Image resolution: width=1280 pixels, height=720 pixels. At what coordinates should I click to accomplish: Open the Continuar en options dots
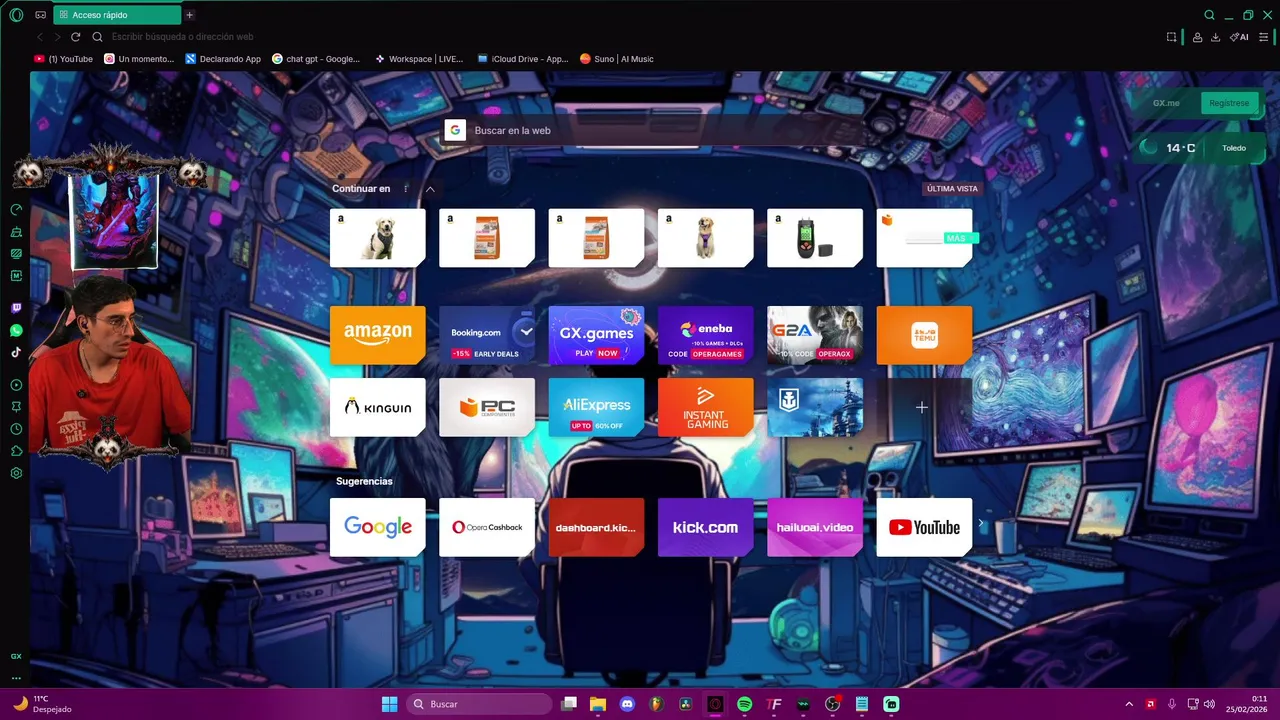pos(406,189)
